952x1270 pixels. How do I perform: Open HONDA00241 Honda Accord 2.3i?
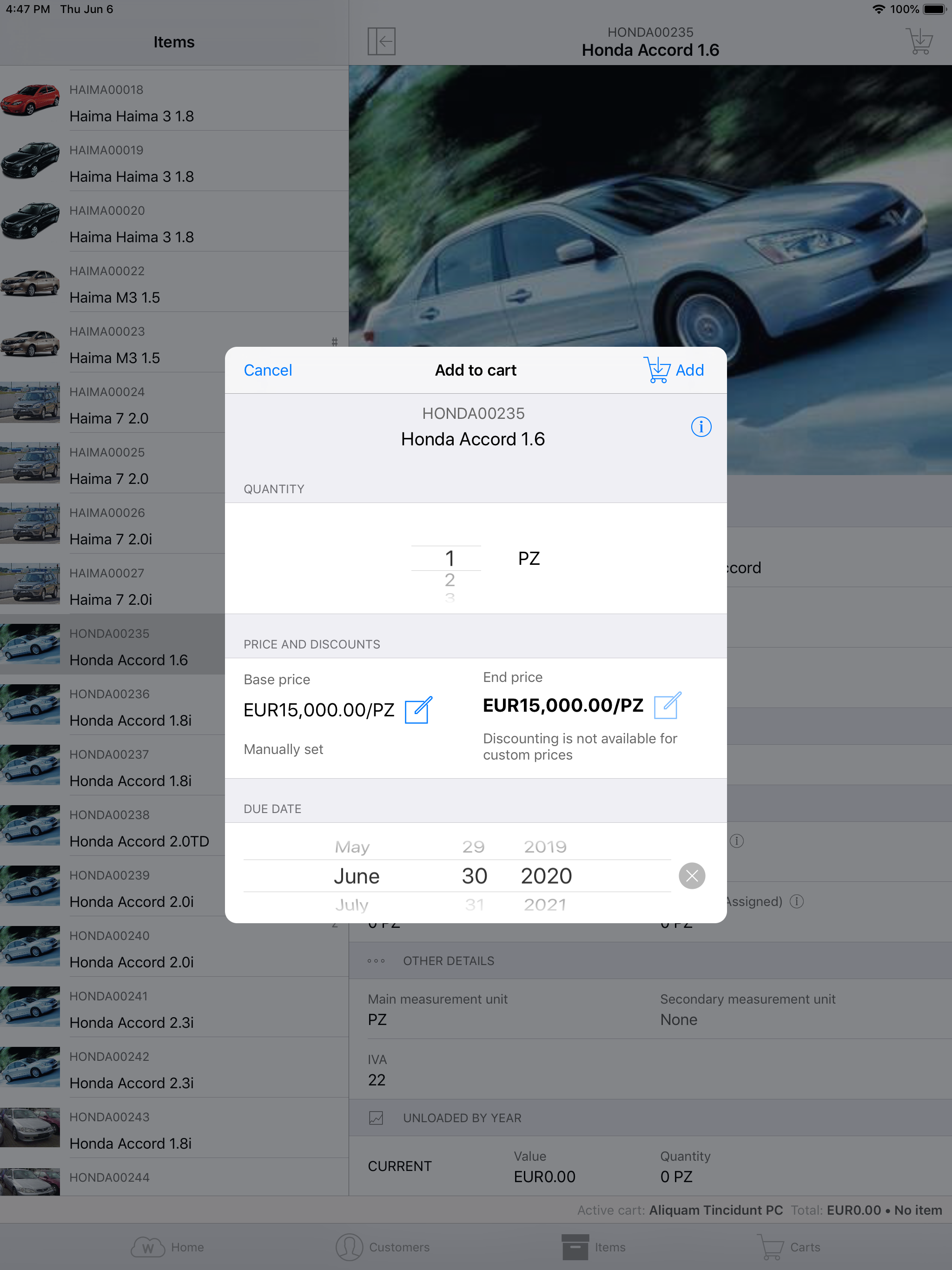pos(174,1007)
